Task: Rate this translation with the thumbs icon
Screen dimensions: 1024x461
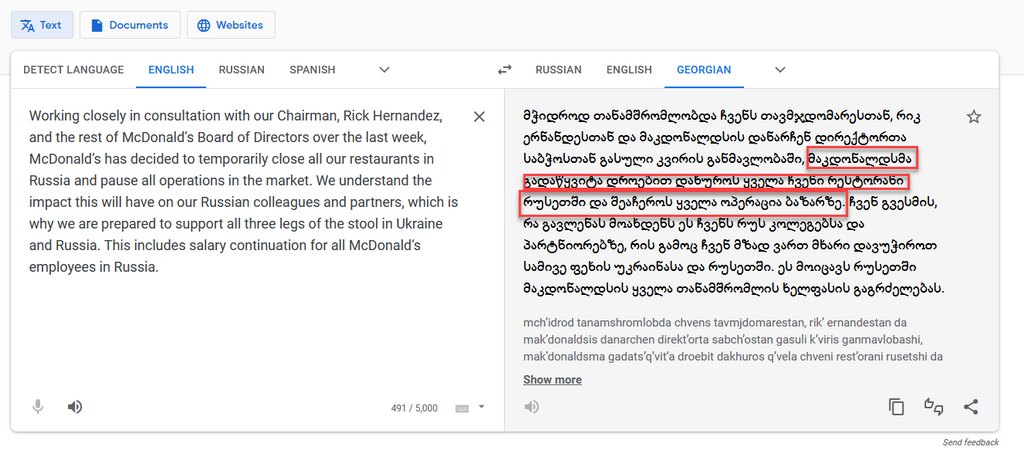Action: (x=934, y=407)
